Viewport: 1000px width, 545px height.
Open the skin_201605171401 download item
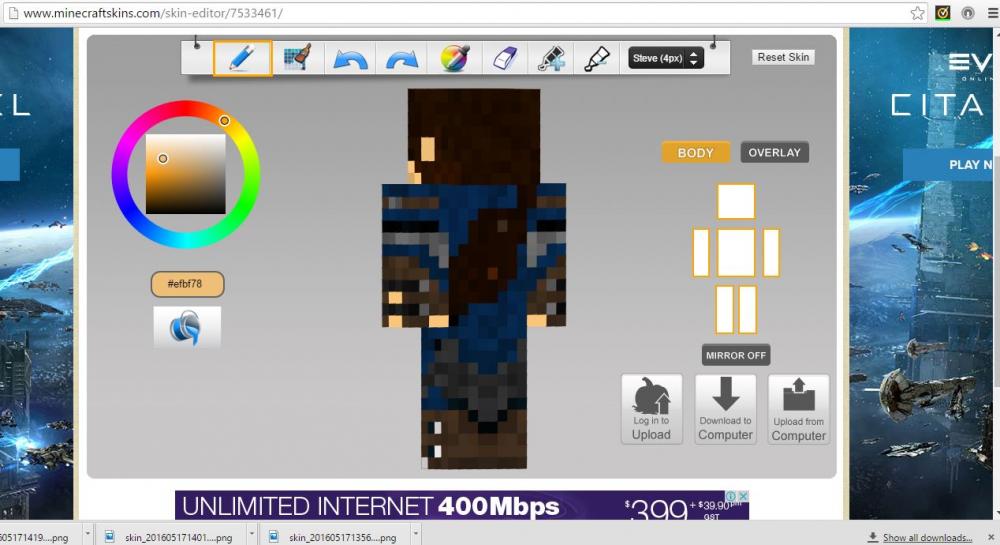click(171, 537)
